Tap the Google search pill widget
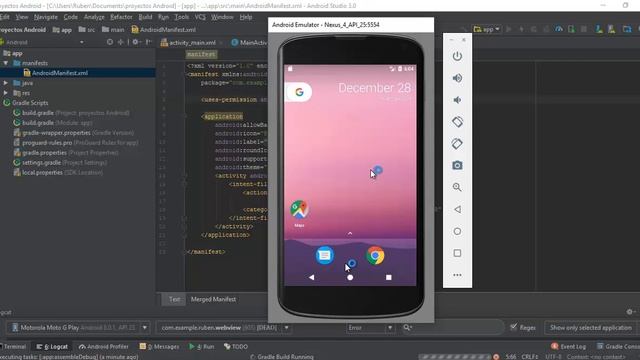The height and width of the screenshot is (360, 640). tap(299, 92)
